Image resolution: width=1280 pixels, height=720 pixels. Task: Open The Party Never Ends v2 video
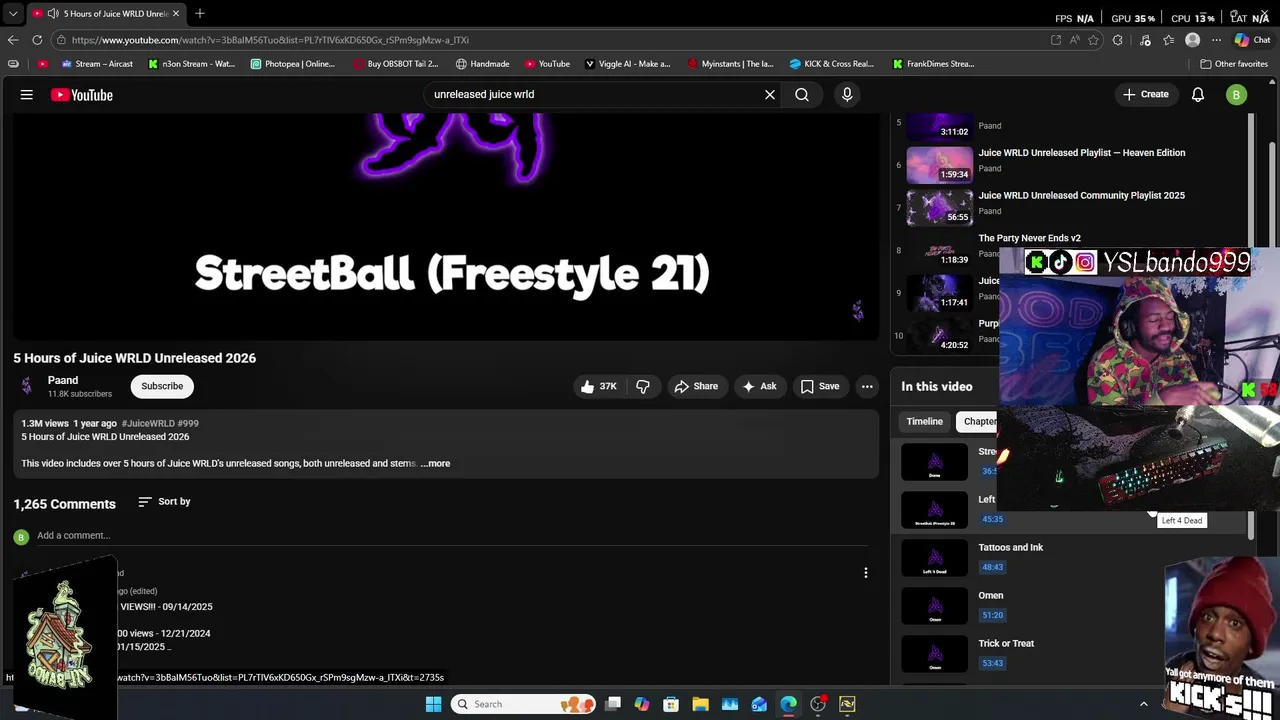pyautogui.click(x=1029, y=238)
